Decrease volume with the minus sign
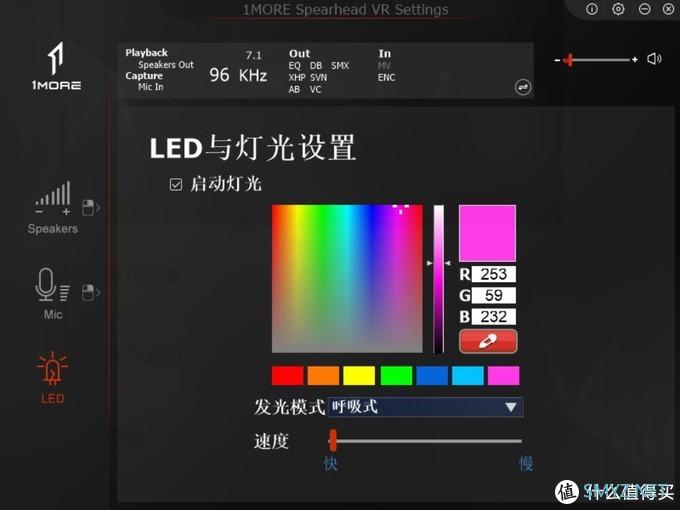The width and height of the screenshot is (680, 510). (x=557, y=60)
